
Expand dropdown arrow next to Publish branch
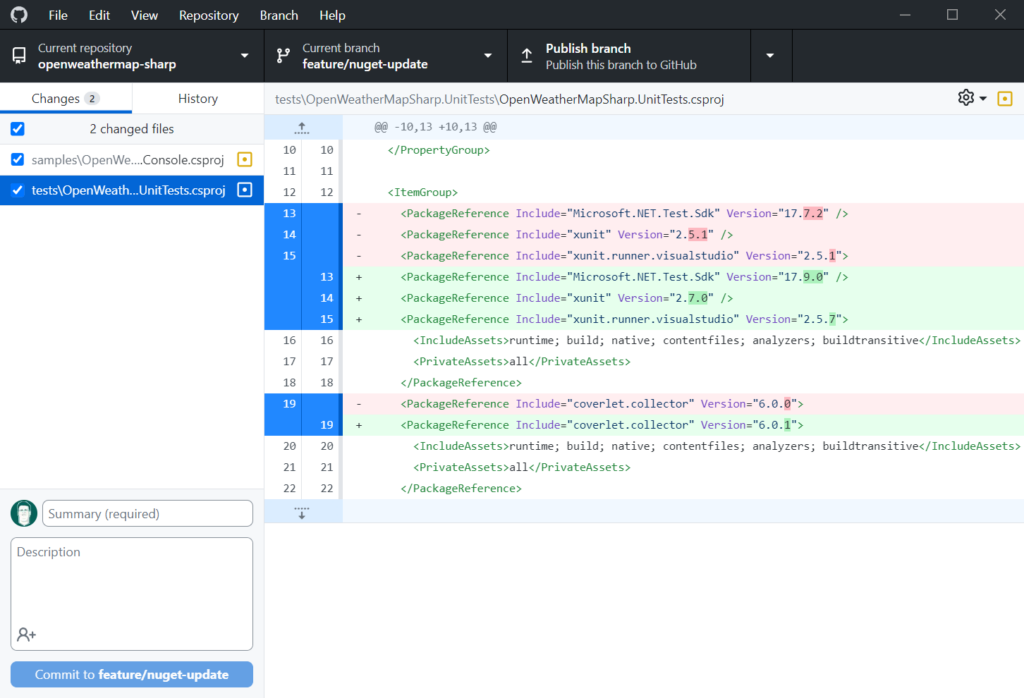tap(769, 56)
